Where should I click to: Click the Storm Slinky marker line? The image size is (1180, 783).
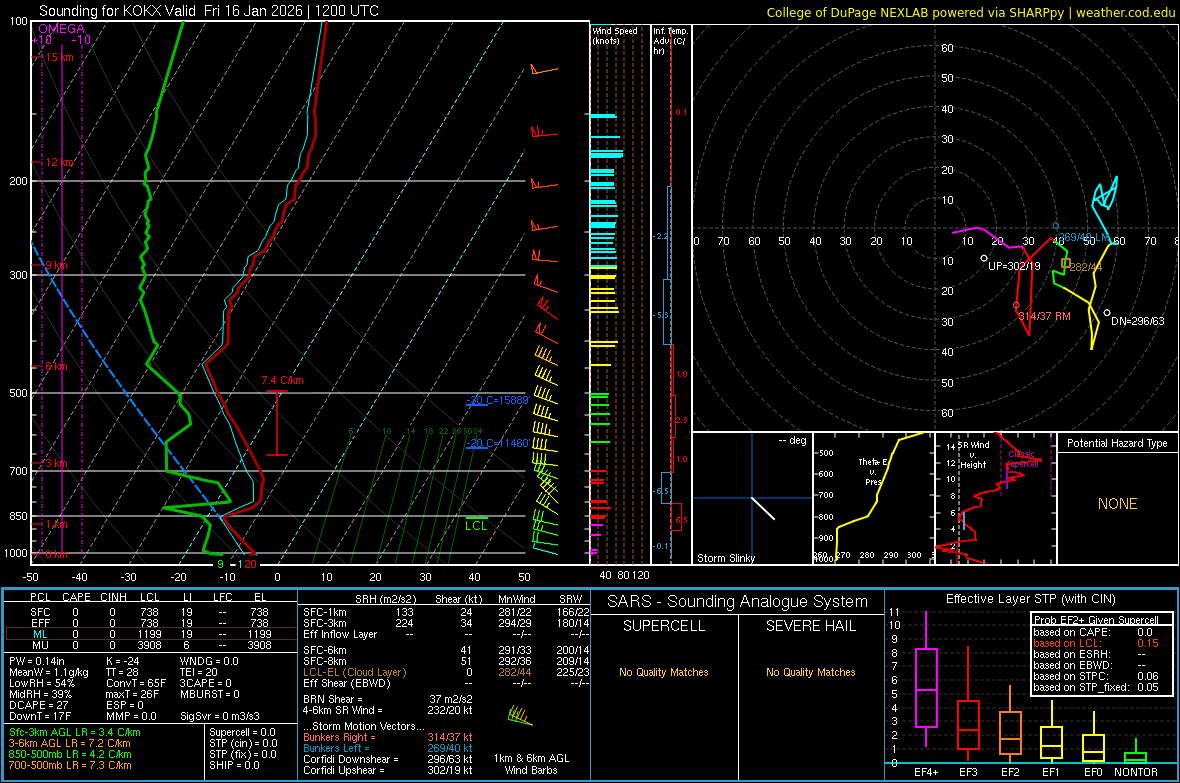[763, 508]
